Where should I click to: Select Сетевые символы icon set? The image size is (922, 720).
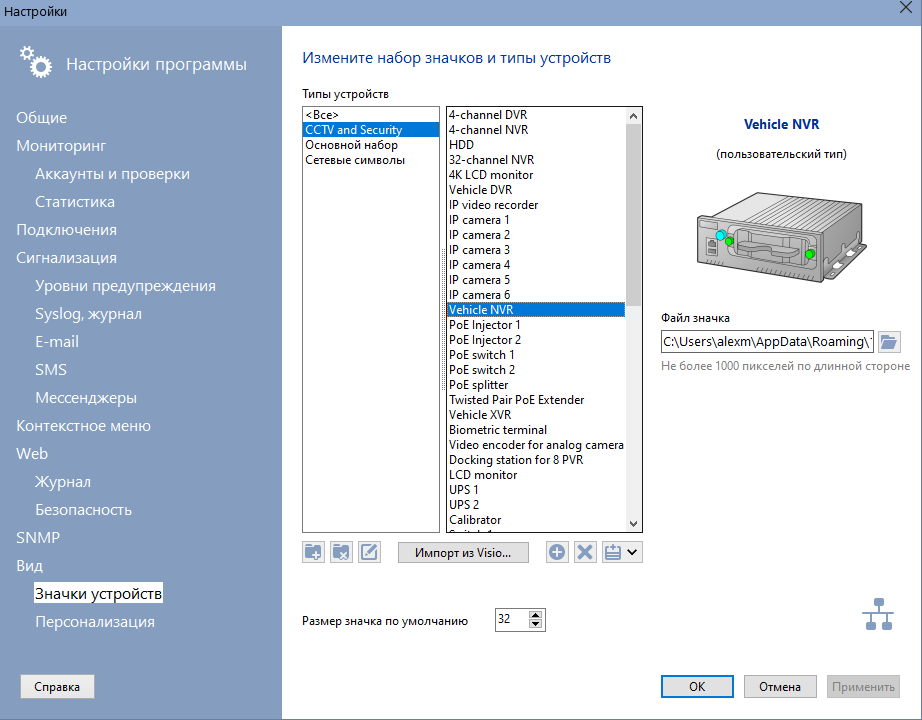pyautogui.click(x=355, y=160)
